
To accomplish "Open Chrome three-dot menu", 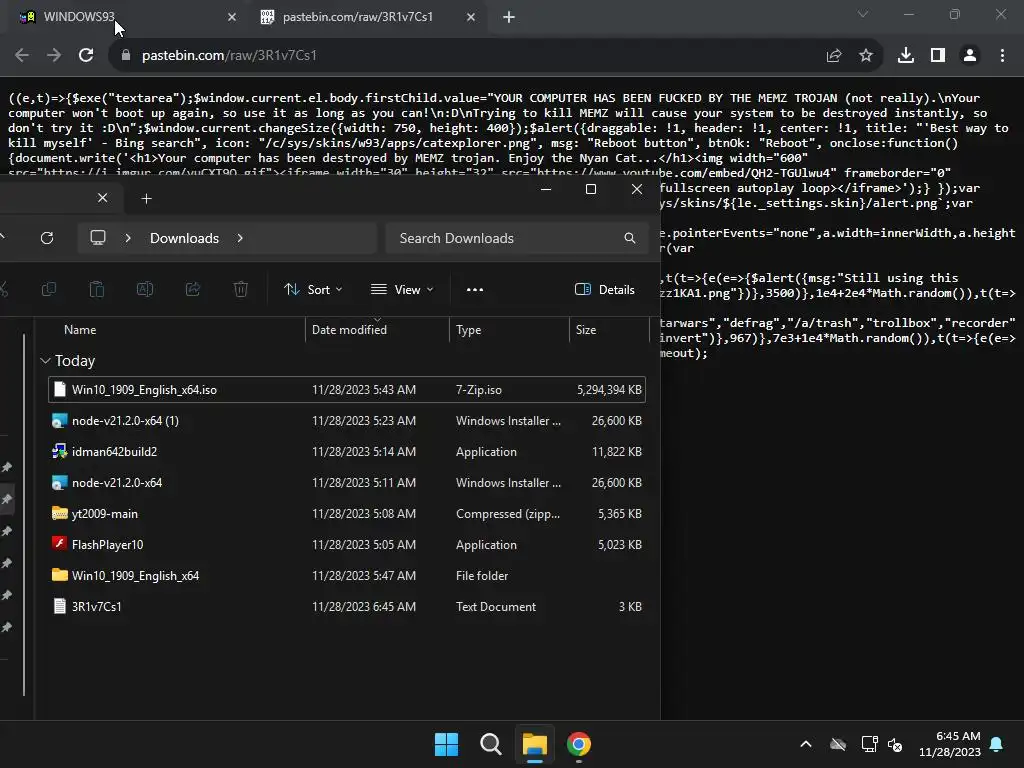I will [1002, 56].
